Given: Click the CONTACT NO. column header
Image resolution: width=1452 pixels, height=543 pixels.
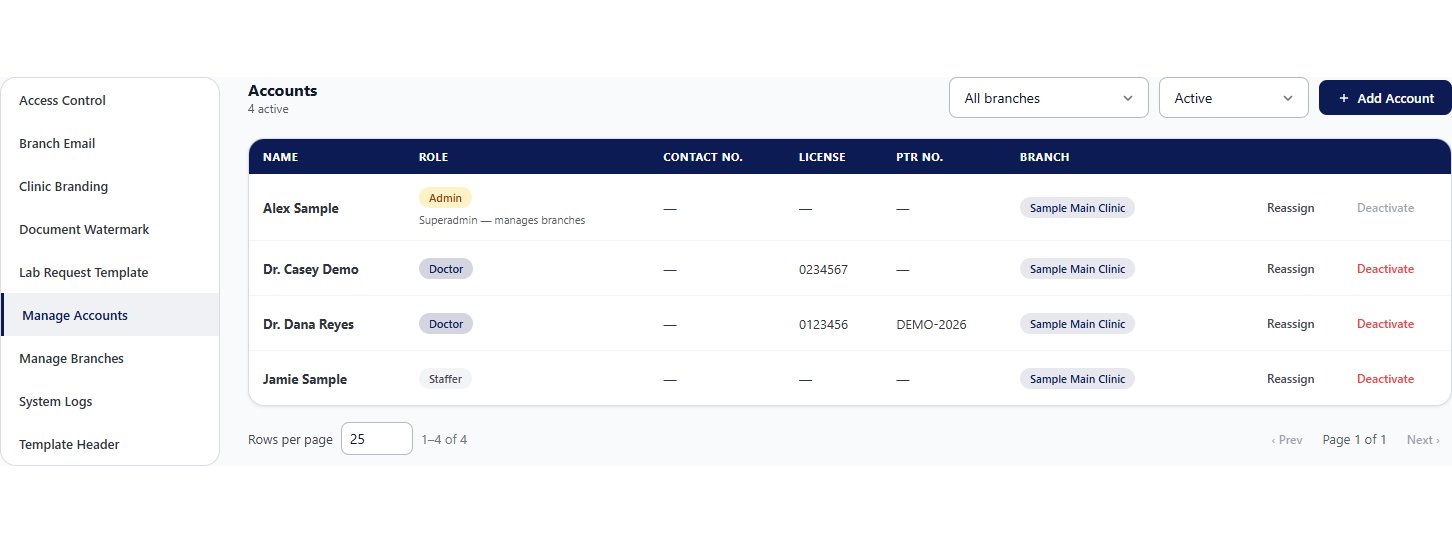Looking at the screenshot, I should (703, 157).
